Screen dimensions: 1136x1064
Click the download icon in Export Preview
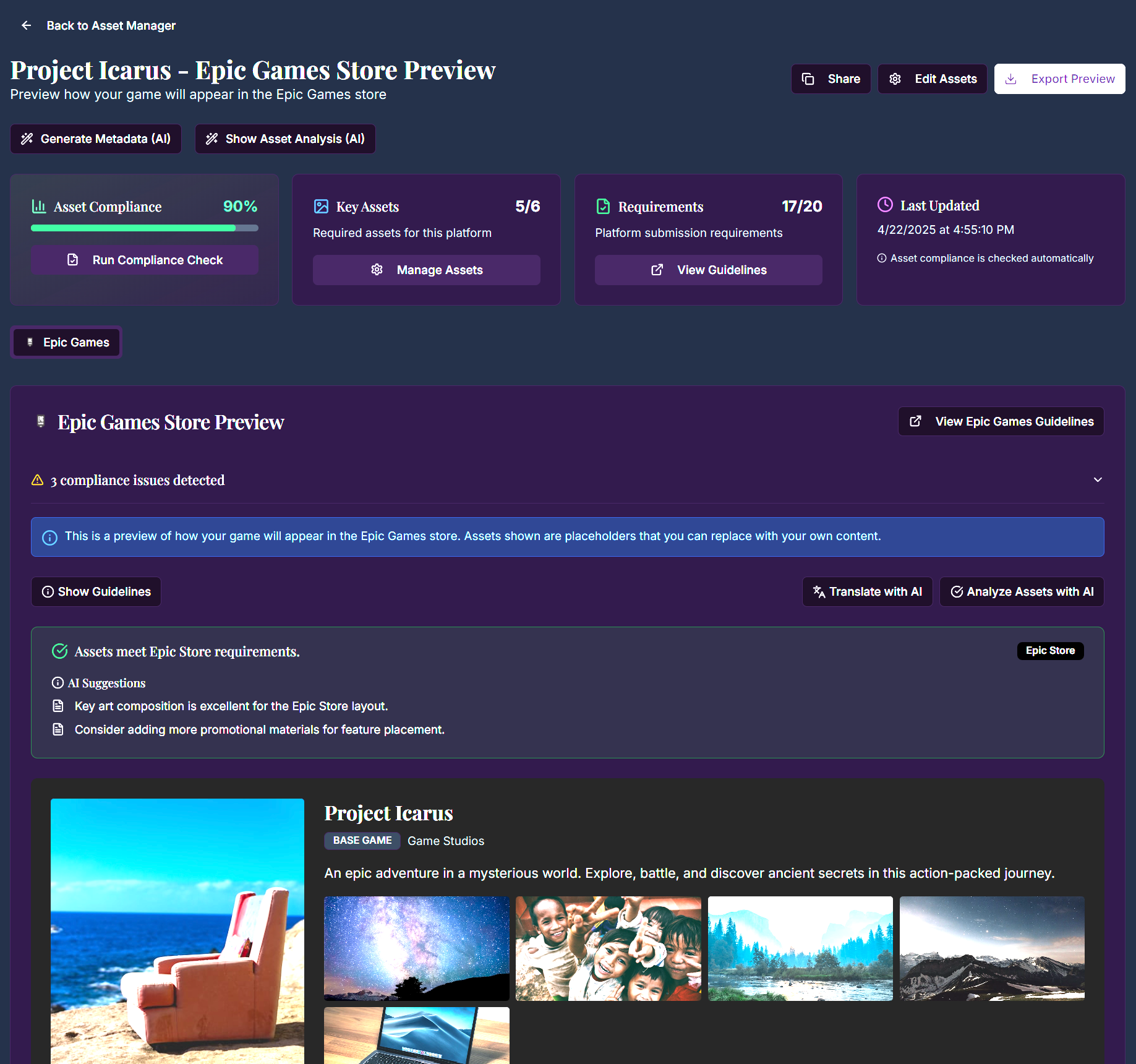tap(1011, 79)
